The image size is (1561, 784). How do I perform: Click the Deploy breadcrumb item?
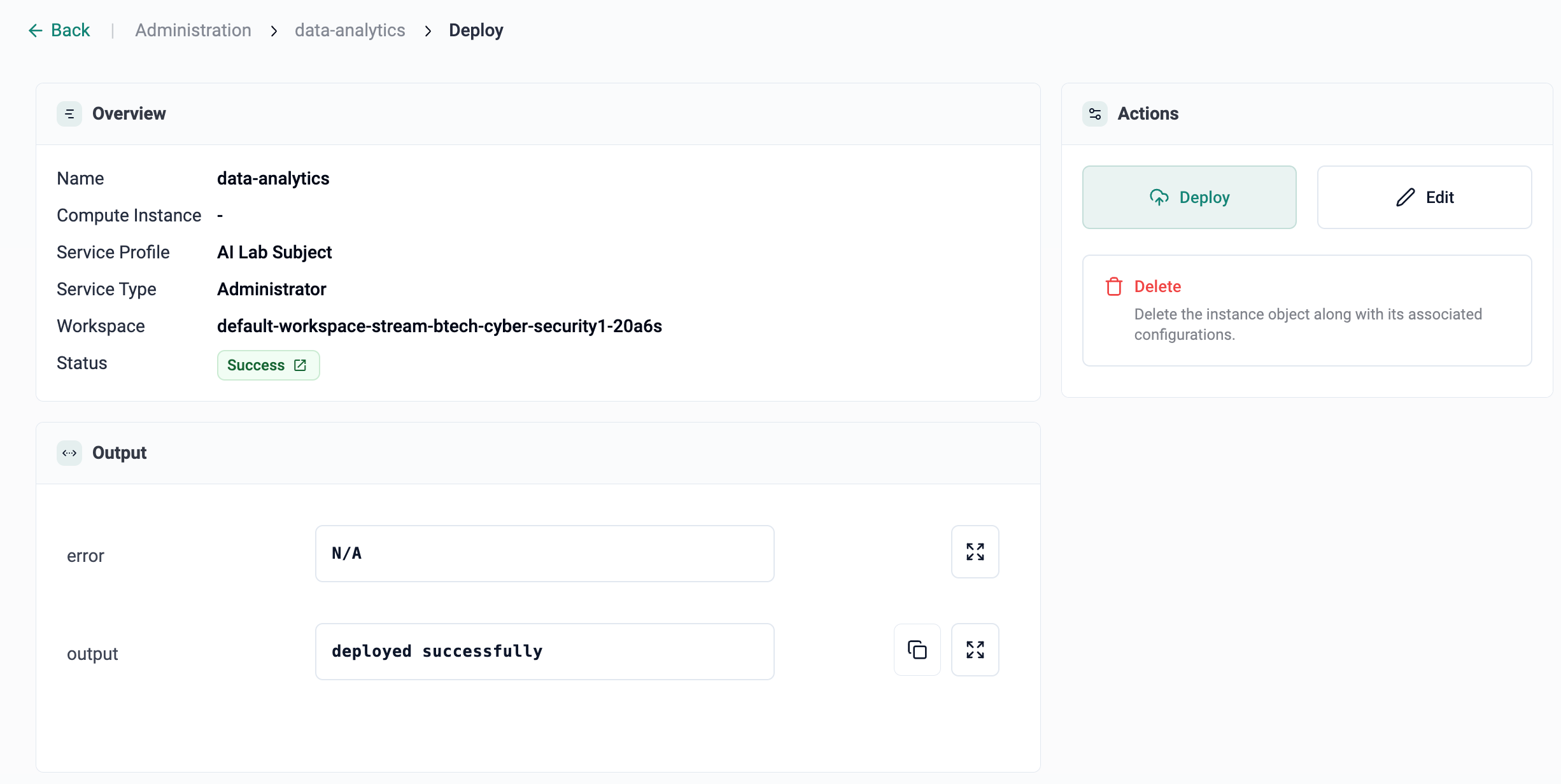pyautogui.click(x=476, y=31)
